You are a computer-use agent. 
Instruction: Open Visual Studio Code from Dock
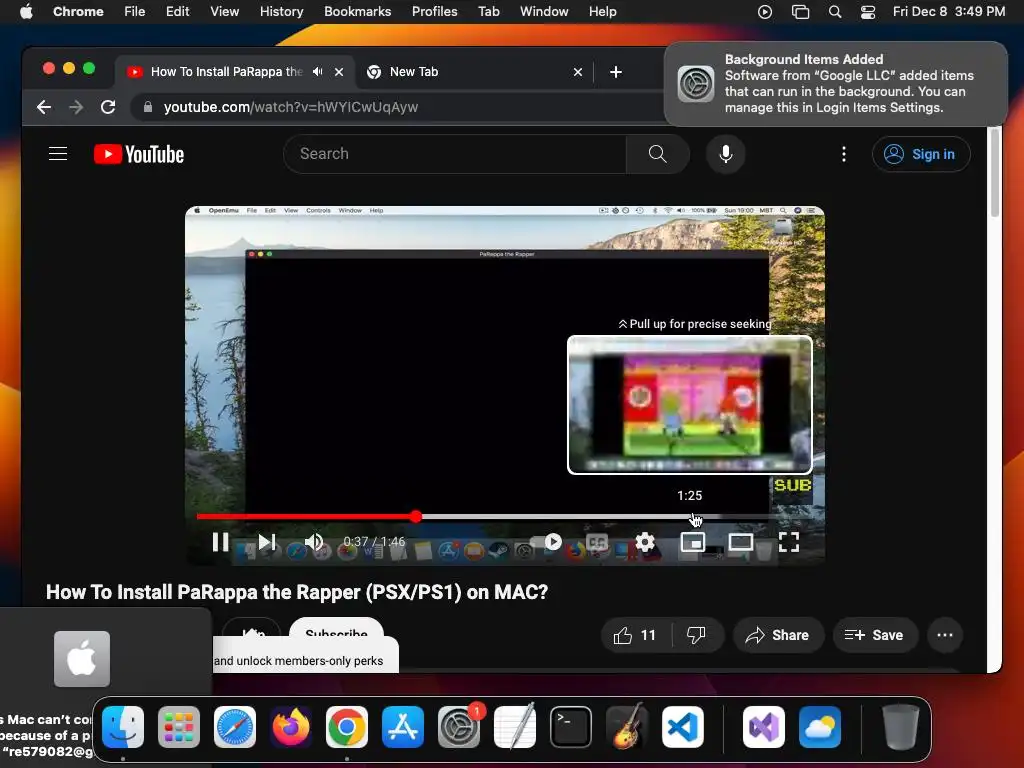[x=683, y=727]
